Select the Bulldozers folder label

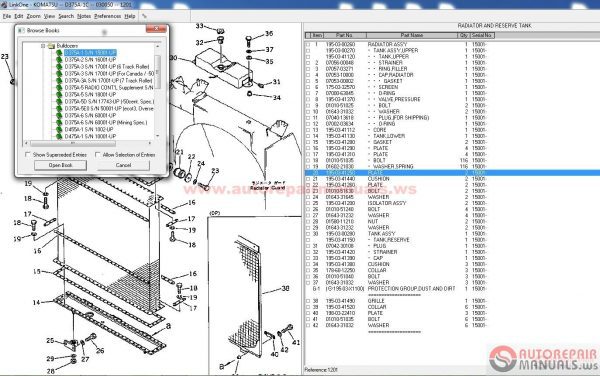(67, 46)
